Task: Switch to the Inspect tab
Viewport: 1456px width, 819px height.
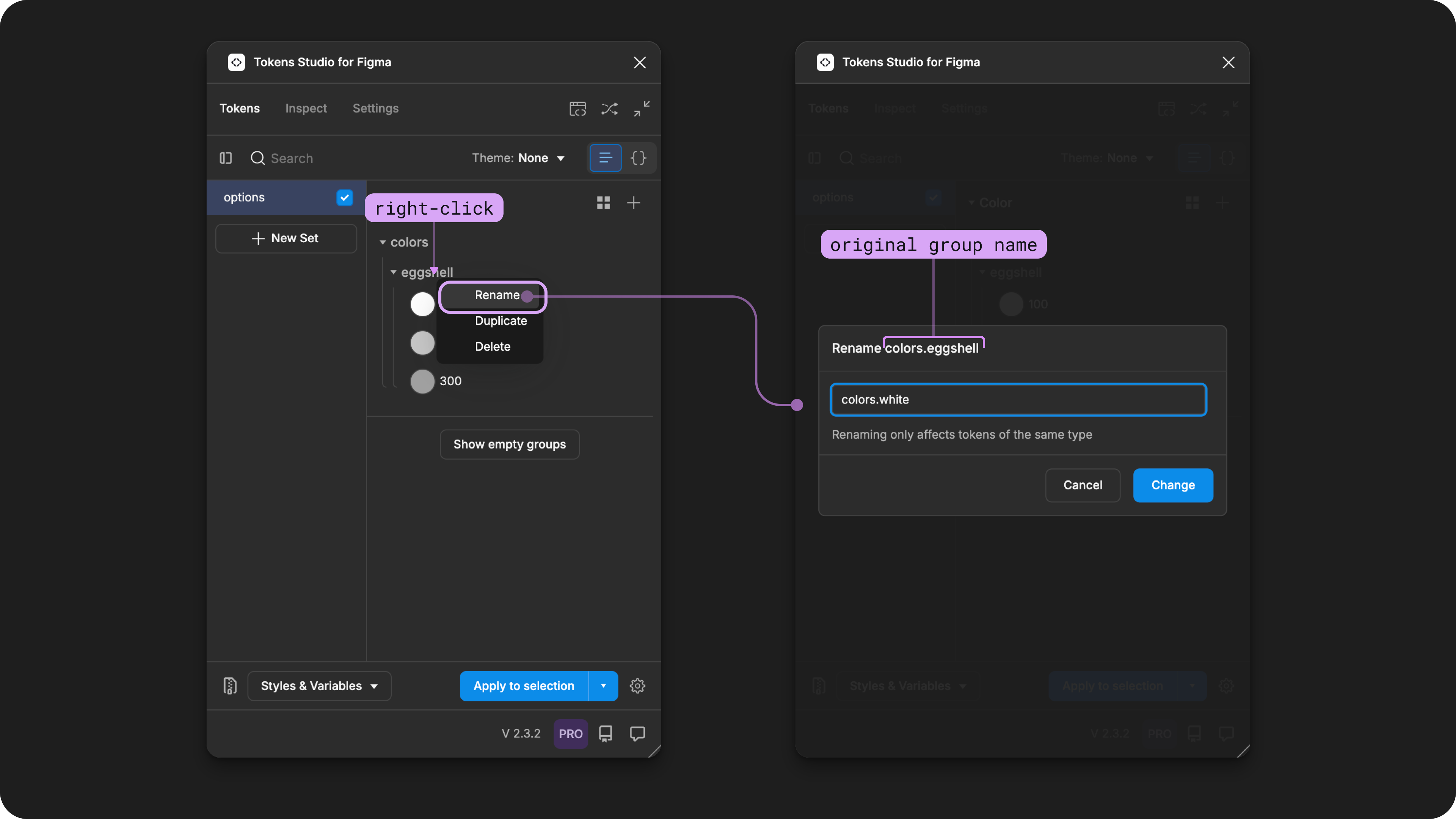Action: tap(306, 108)
